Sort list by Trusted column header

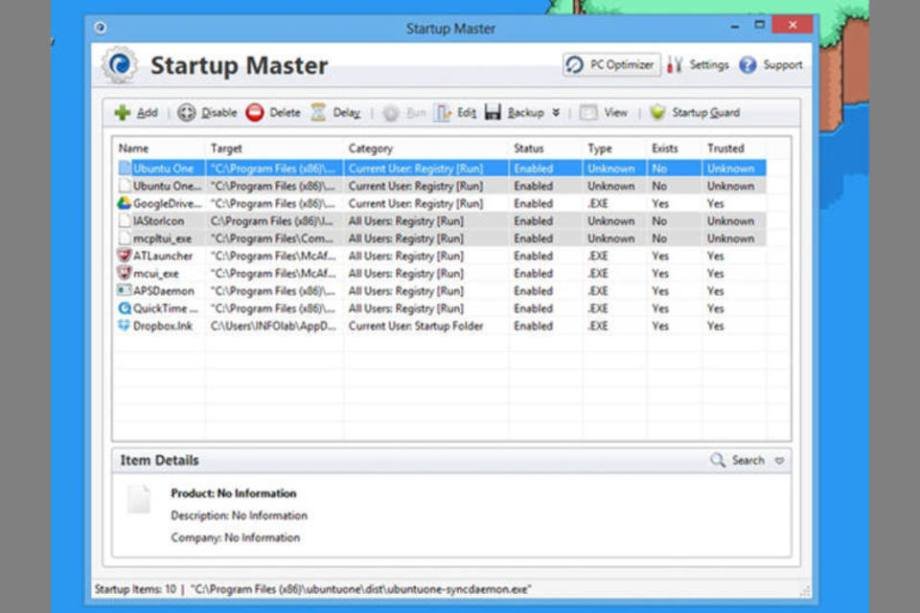(725, 148)
